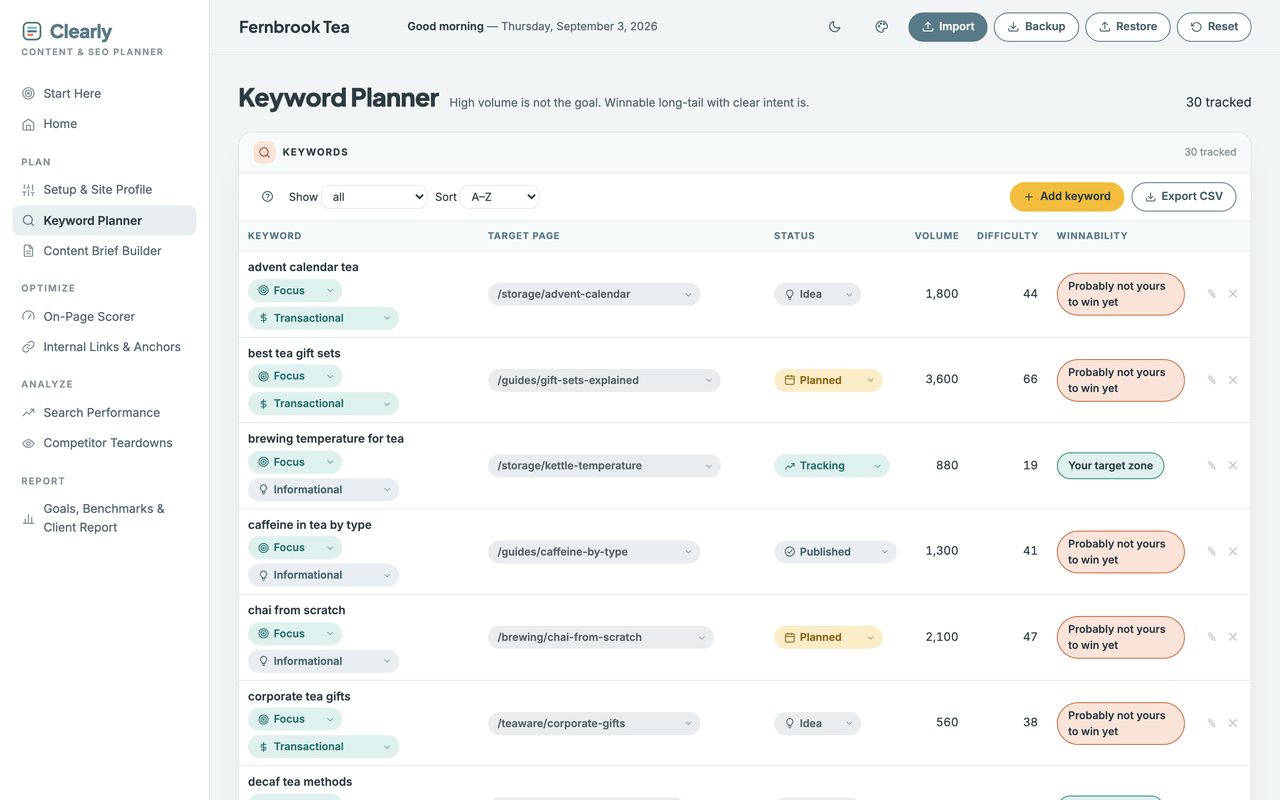Click the Volume column header
The height and width of the screenshot is (800, 1280).
coord(936,236)
